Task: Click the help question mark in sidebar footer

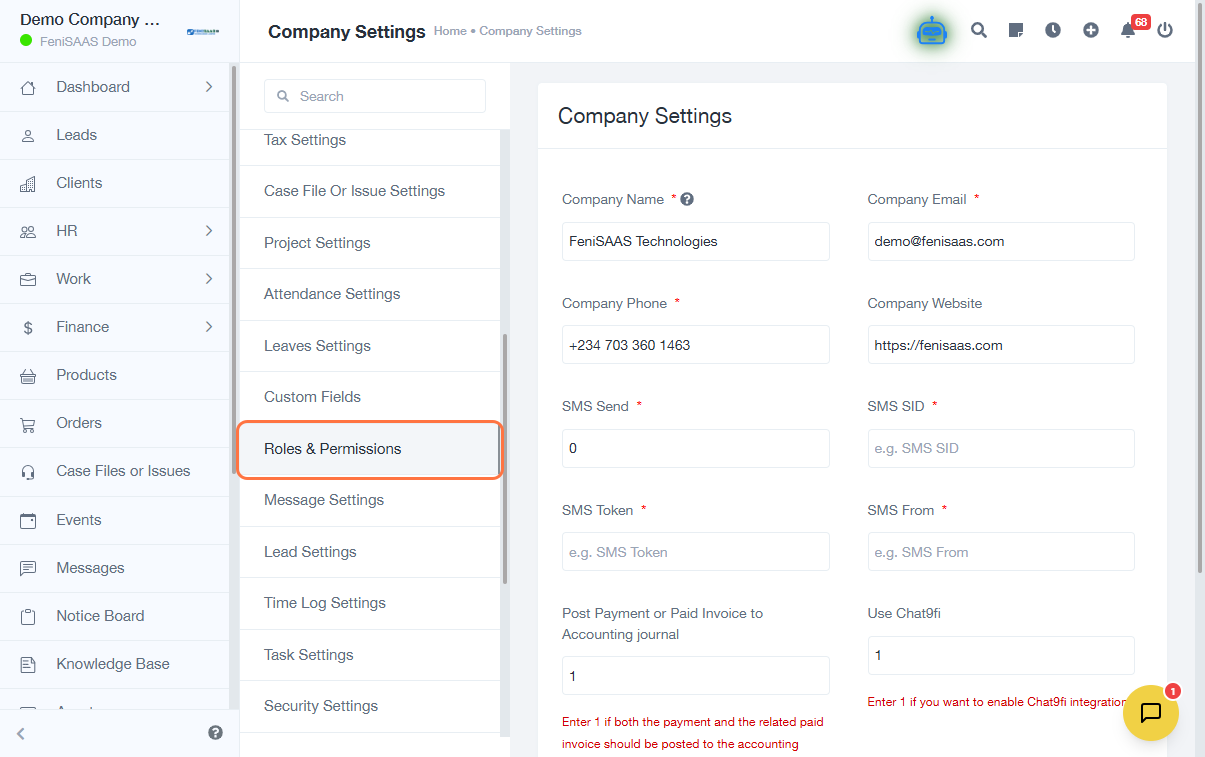Action: pyautogui.click(x=215, y=733)
